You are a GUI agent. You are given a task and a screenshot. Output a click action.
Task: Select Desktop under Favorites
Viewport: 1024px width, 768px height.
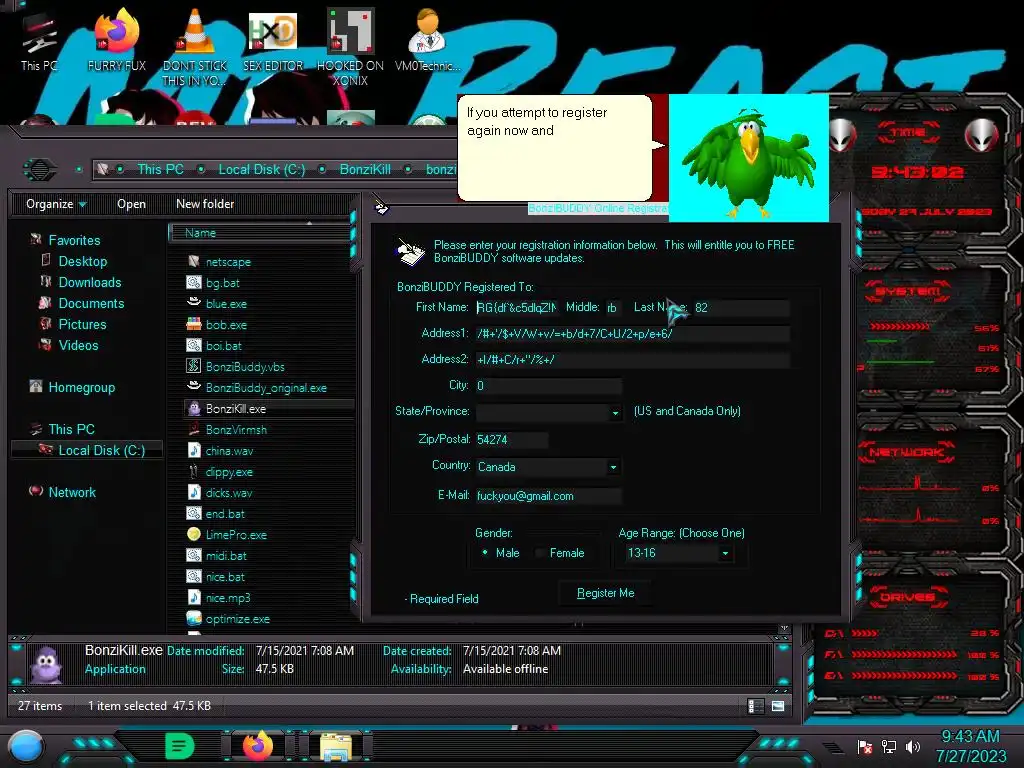tap(82, 261)
